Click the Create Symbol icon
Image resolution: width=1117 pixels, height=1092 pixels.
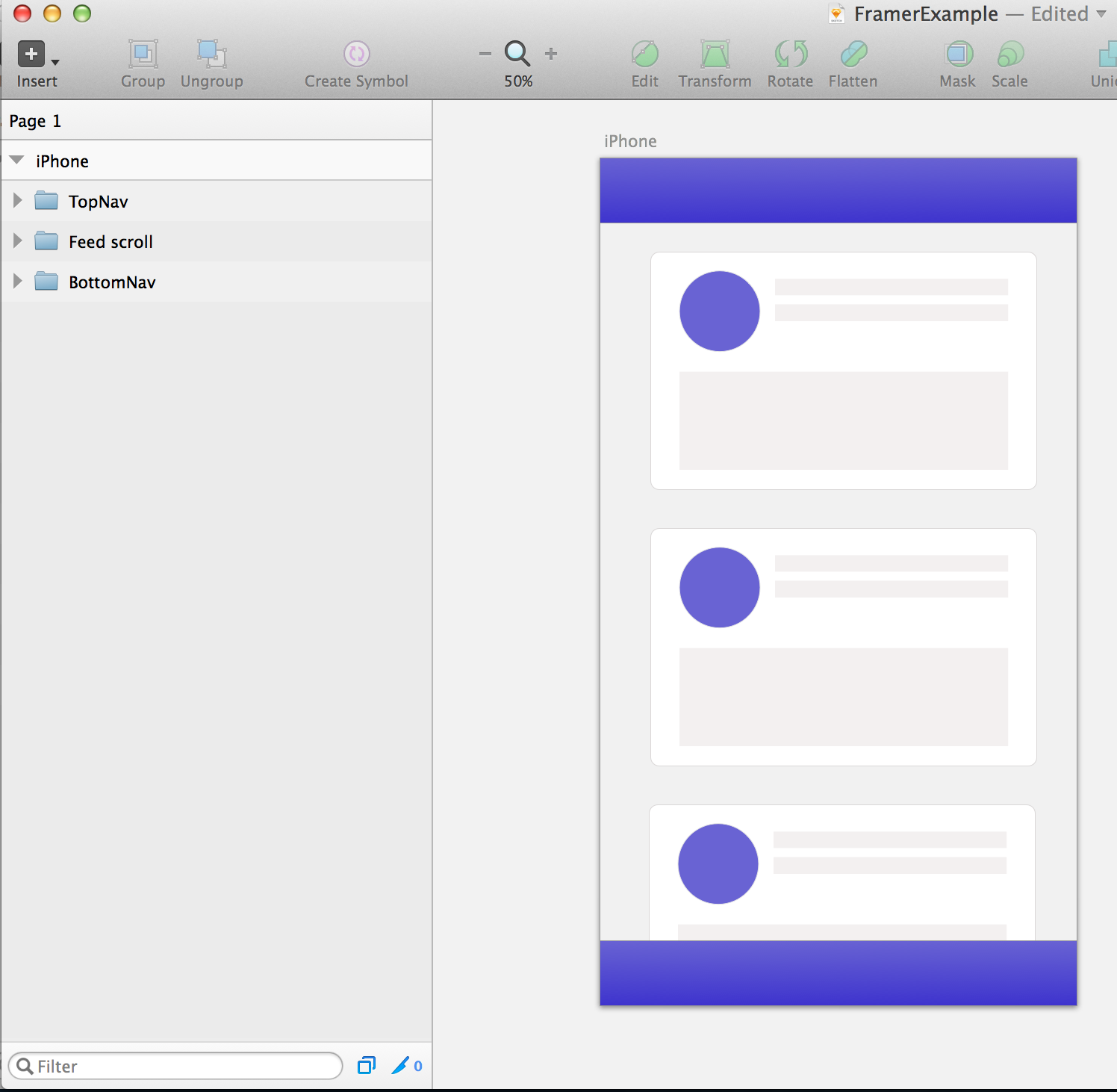click(357, 54)
